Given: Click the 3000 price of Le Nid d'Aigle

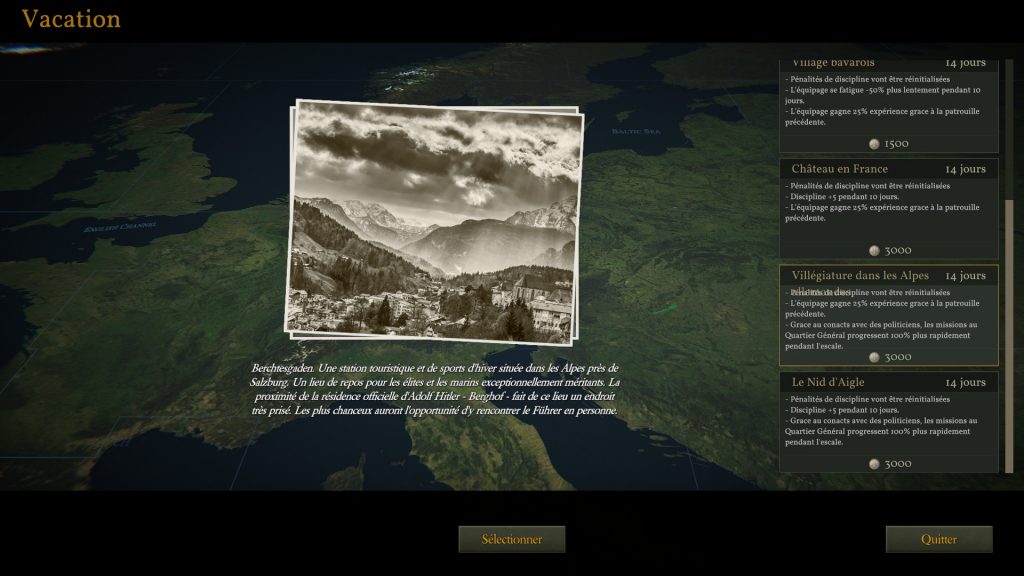Looking at the screenshot, I should 898,464.
